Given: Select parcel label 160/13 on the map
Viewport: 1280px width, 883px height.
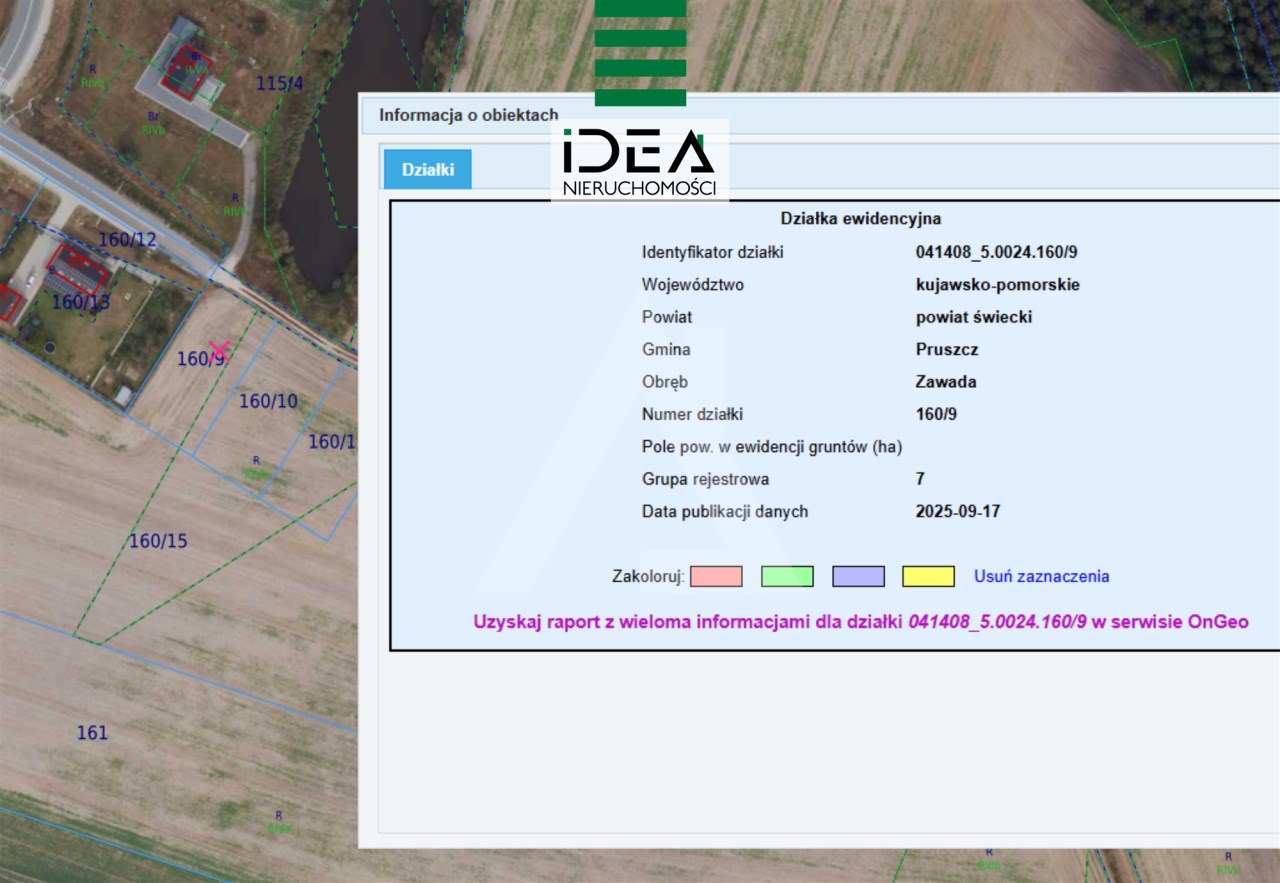Looking at the screenshot, I should 81,301.
